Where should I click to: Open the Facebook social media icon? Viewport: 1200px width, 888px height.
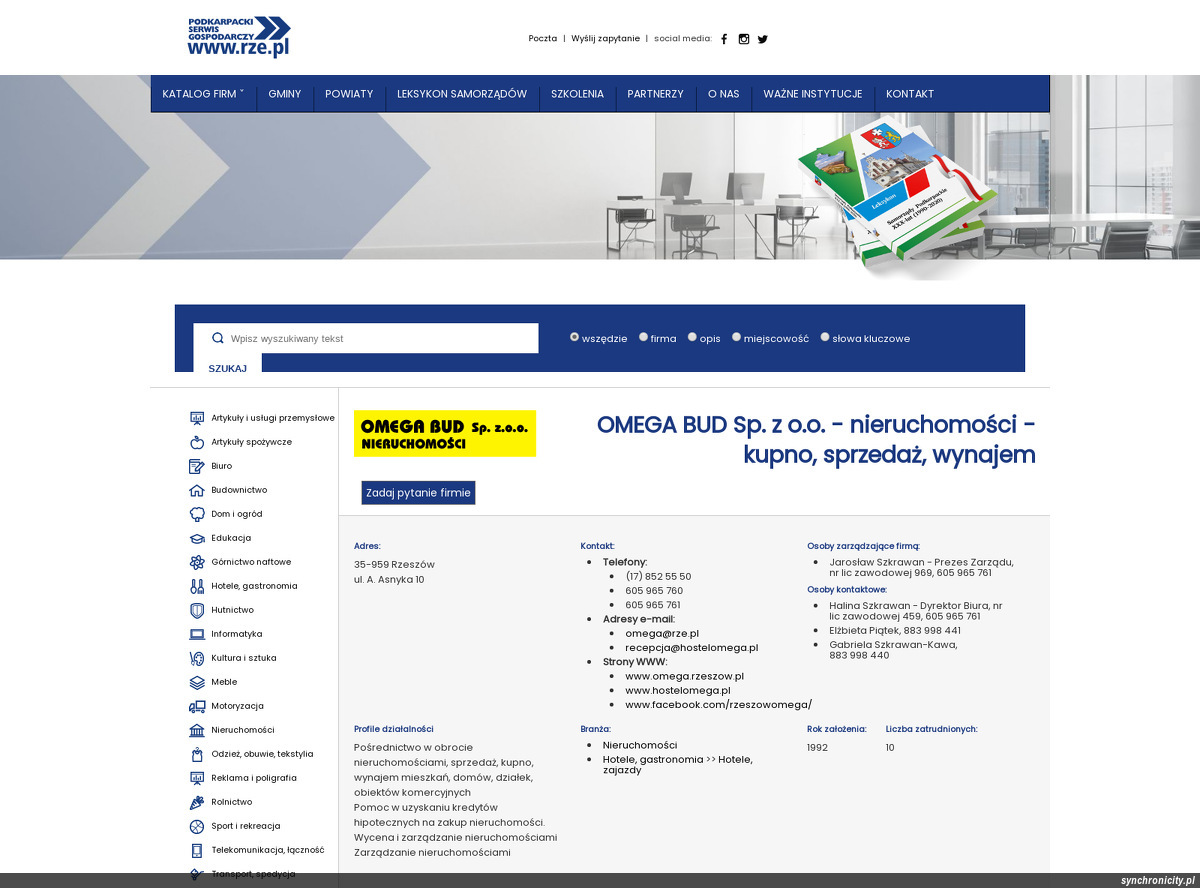(724, 39)
